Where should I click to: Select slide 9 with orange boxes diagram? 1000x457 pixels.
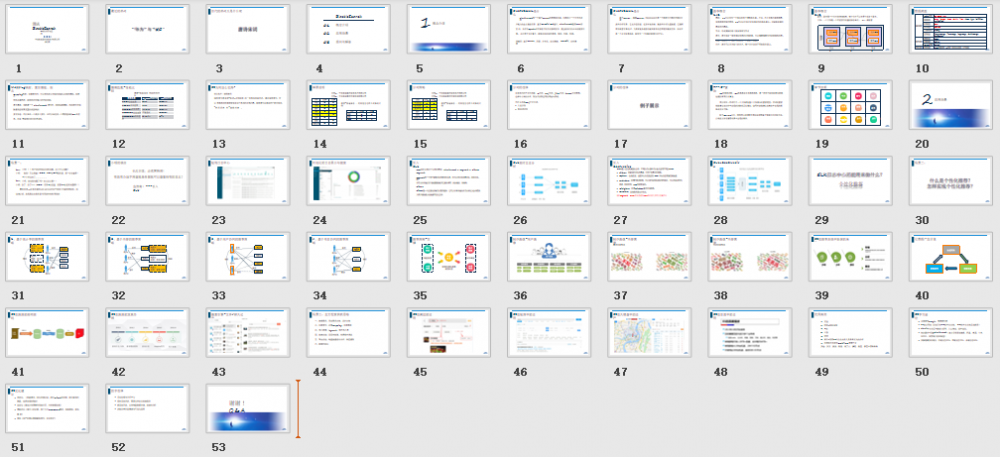coord(851,29)
